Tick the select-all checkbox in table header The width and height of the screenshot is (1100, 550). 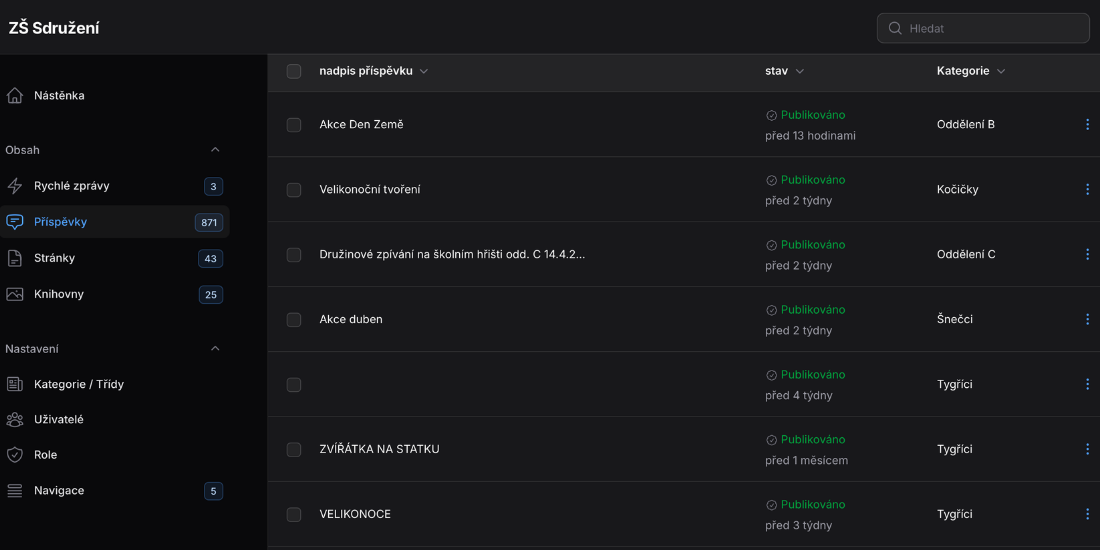[x=294, y=72]
